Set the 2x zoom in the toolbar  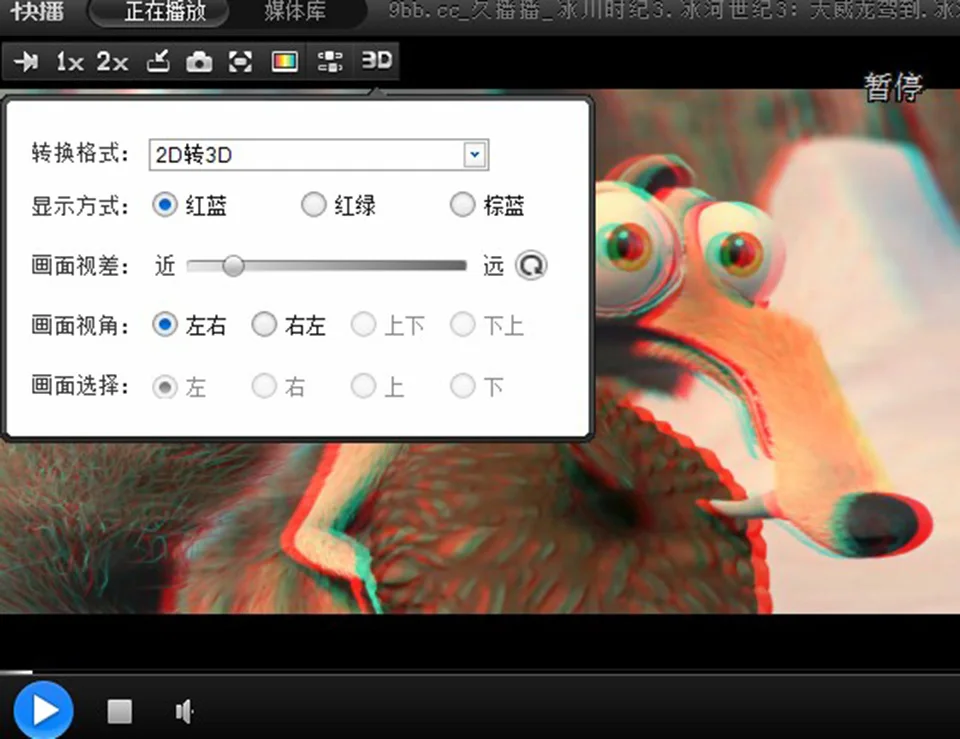click(x=113, y=61)
